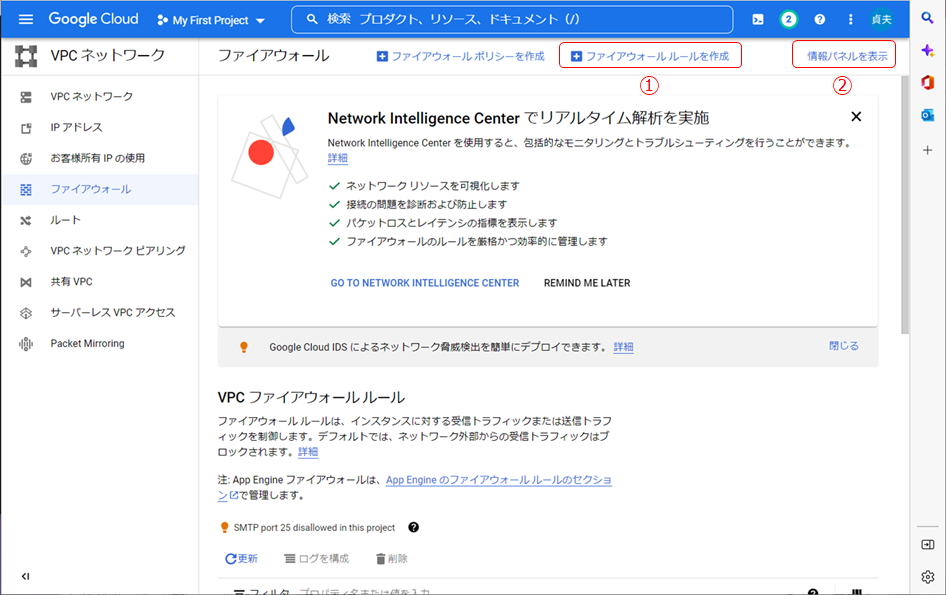
Task: Select IP アドレス in sidebar
Action: [76, 127]
